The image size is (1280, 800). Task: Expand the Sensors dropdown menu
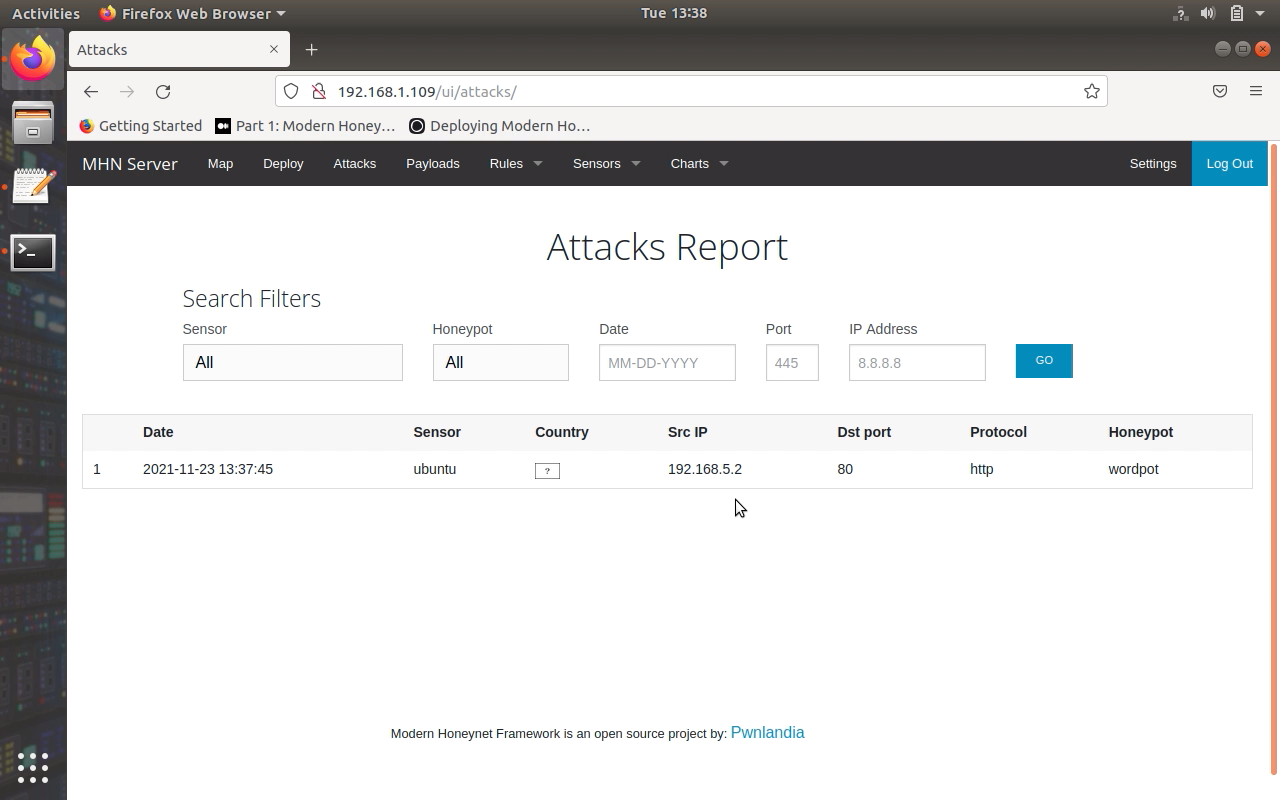point(605,163)
